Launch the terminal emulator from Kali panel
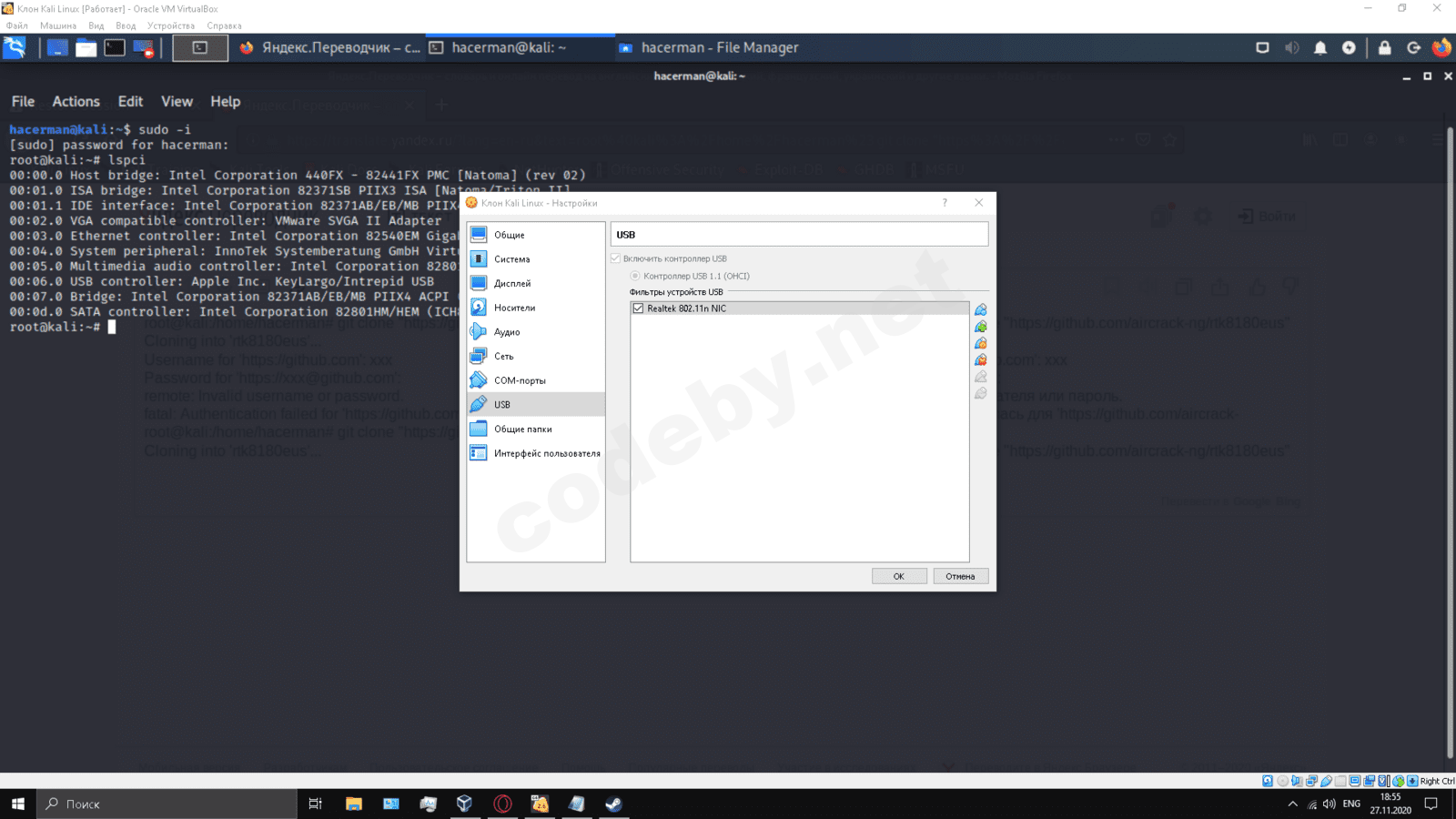The width and height of the screenshot is (1456, 819). [x=115, y=47]
